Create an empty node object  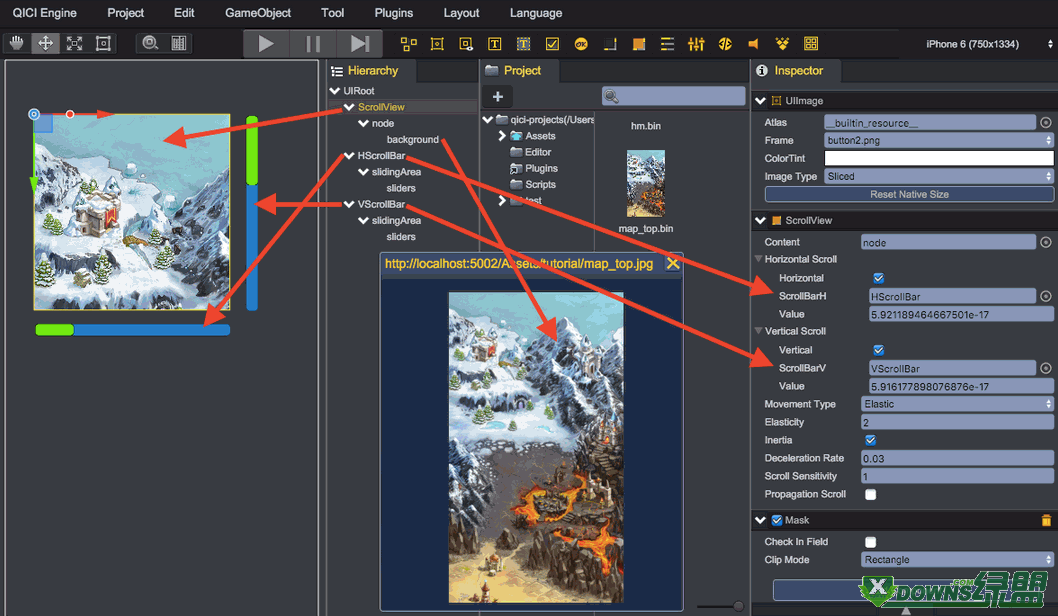408,44
